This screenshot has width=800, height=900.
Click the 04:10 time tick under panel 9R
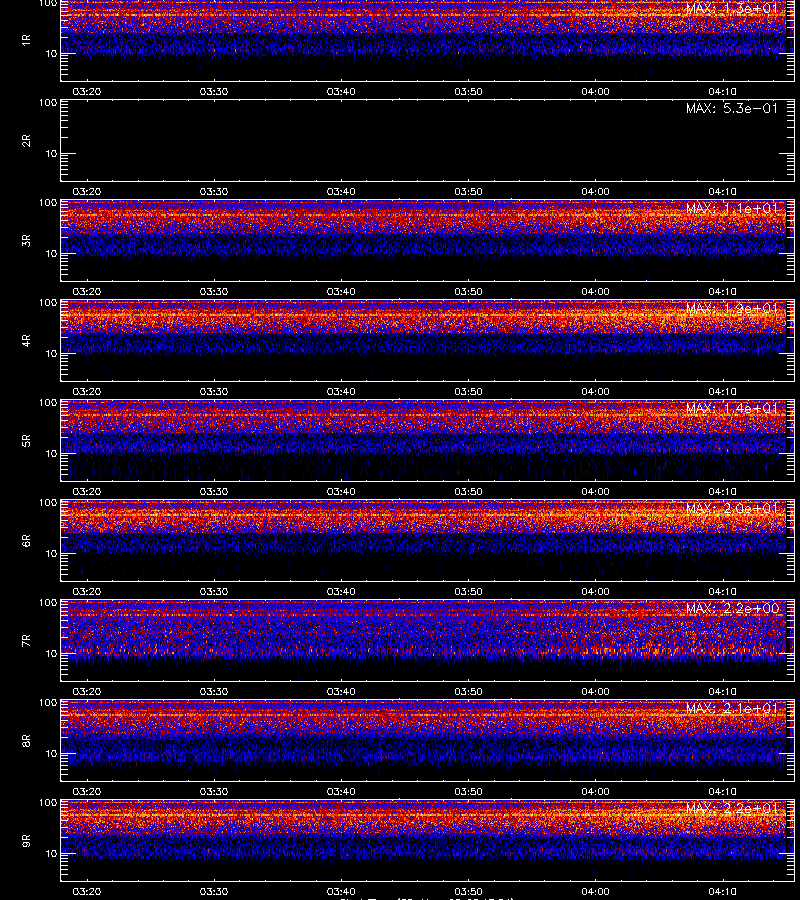(722, 891)
